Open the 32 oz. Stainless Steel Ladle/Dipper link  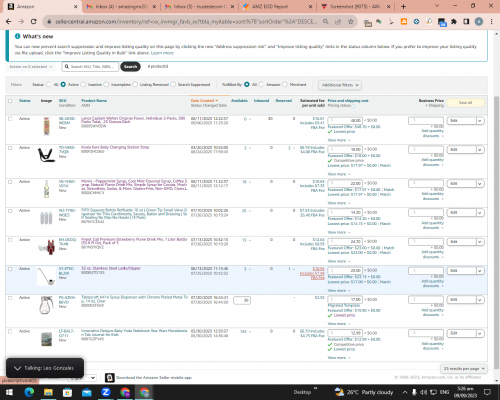click(x=111, y=268)
